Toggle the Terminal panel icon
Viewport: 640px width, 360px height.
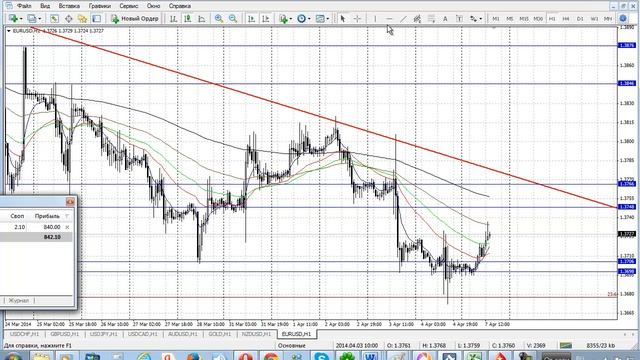pos(96,19)
